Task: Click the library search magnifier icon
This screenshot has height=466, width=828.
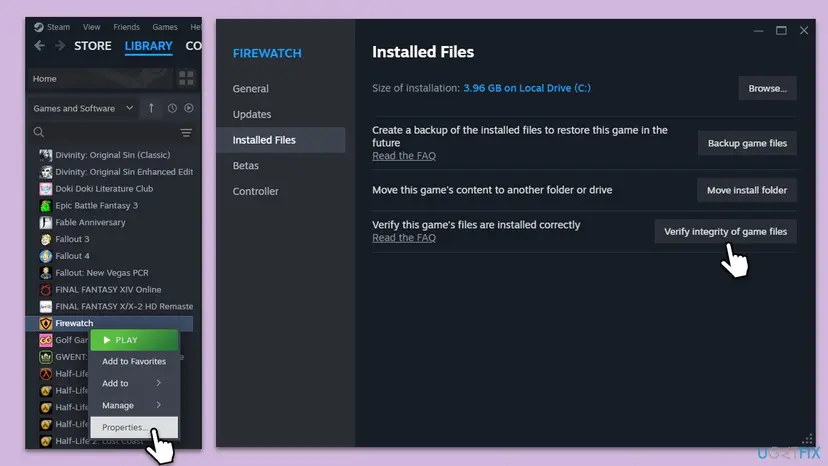Action: click(x=39, y=132)
